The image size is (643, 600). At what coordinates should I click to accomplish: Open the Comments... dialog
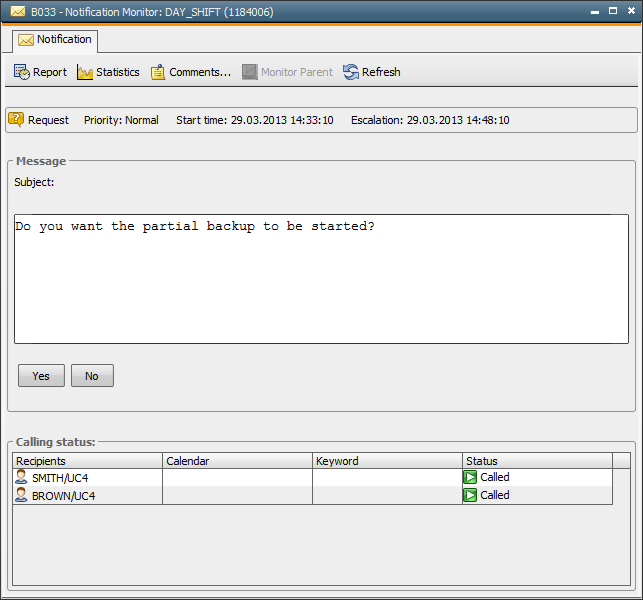[191, 72]
